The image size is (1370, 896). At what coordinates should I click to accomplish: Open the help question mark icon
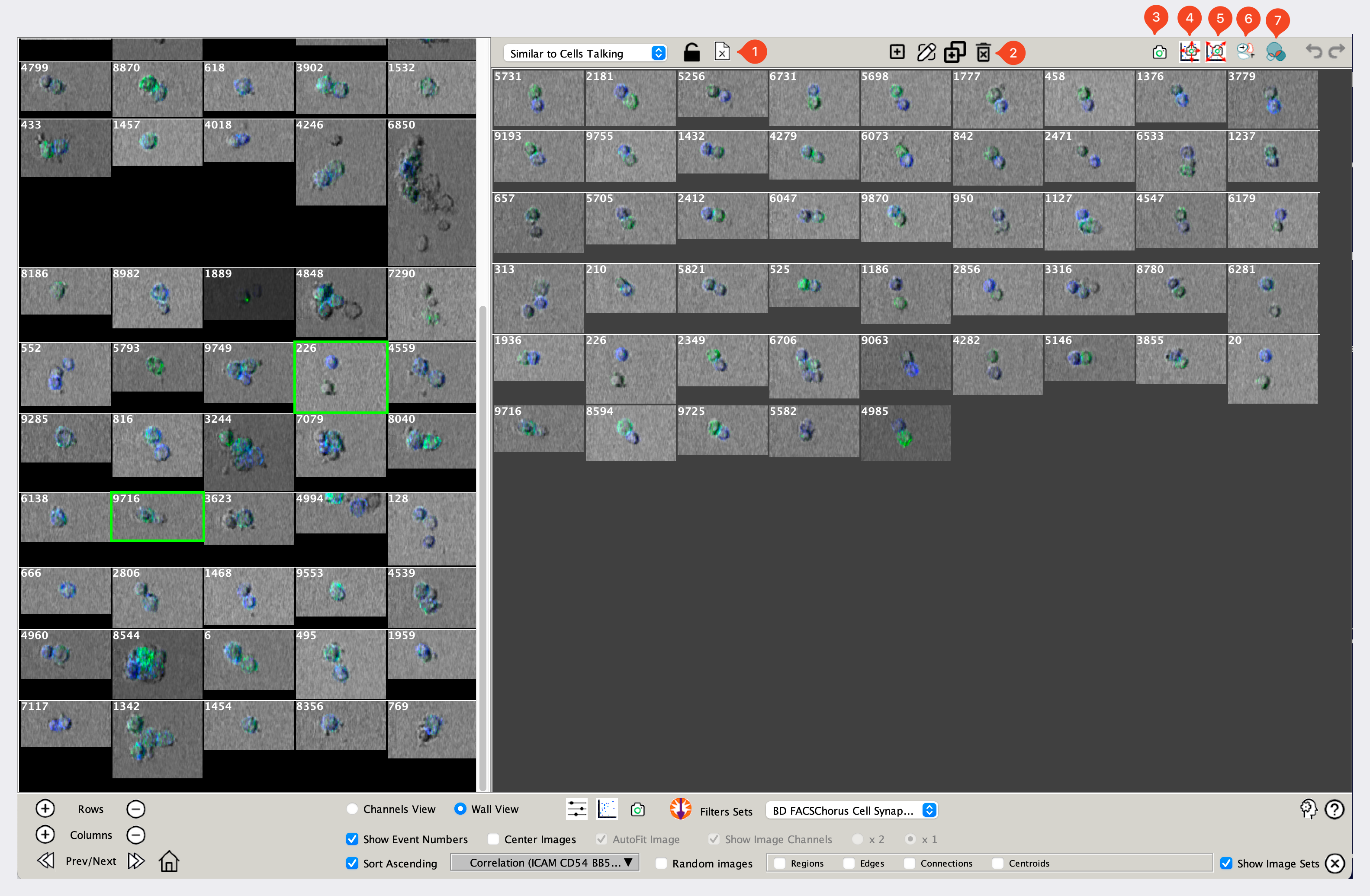tap(1335, 809)
